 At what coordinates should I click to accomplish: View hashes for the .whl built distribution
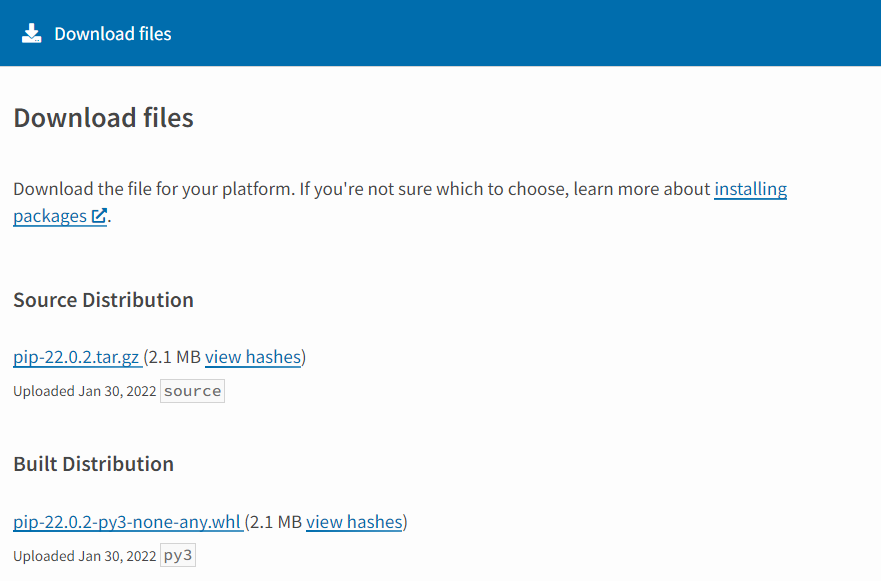pyautogui.click(x=354, y=522)
